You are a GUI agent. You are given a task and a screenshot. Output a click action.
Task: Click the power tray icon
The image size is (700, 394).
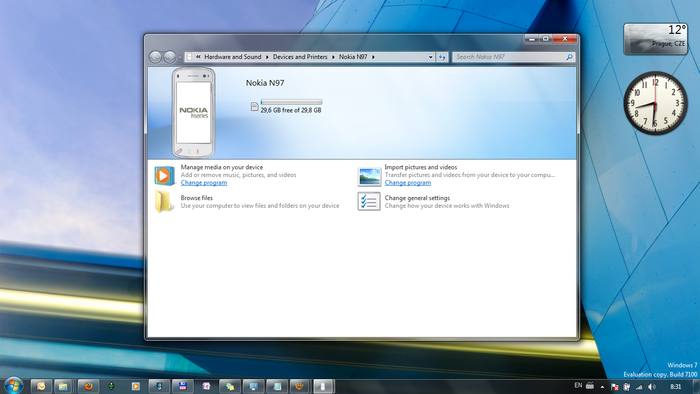627,387
